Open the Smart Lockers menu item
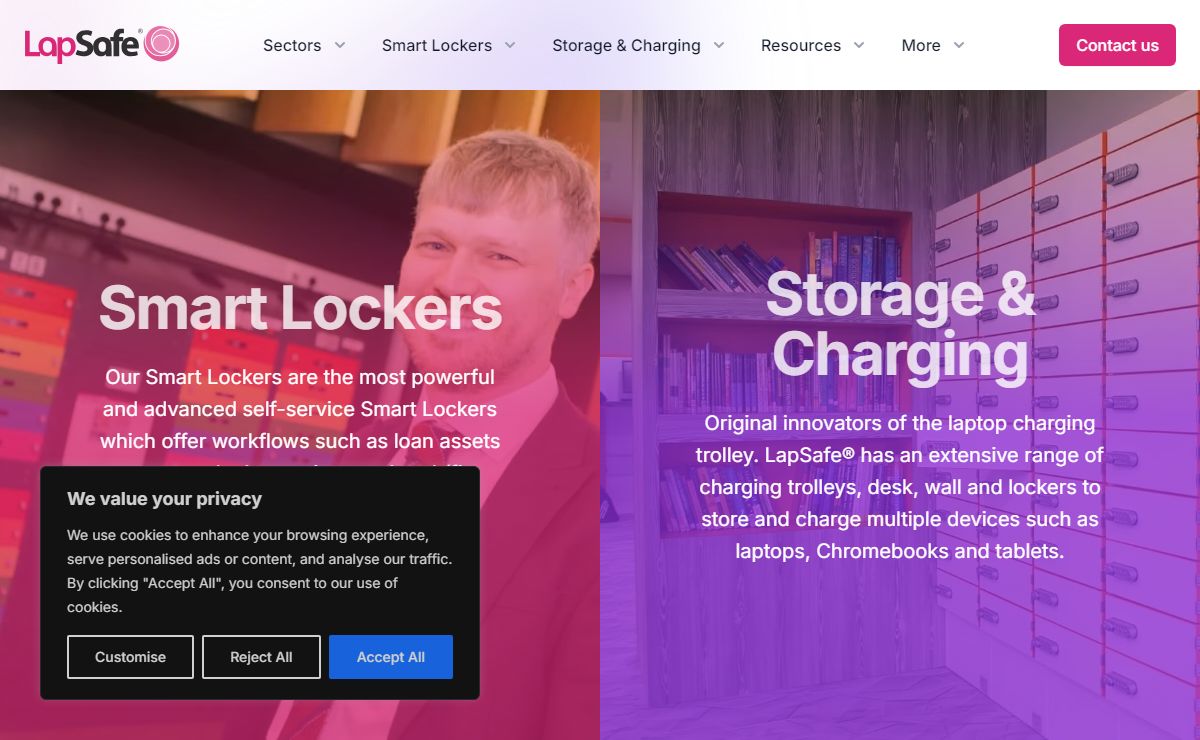The height and width of the screenshot is (740, 1200). tap(437, 45)
